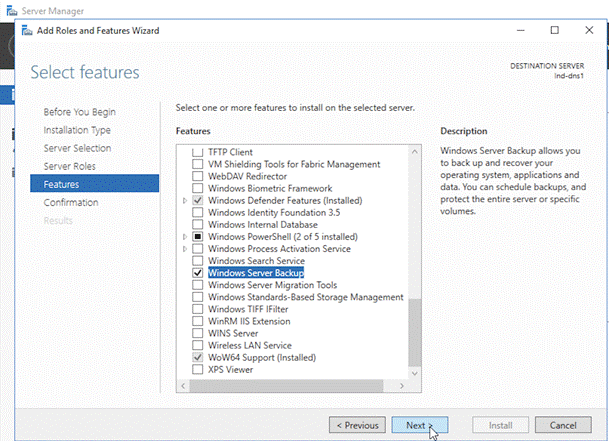Click the horizontal scroll left arrow
This screenshot has height=441, width=609.
pyautogui.click(x=183, y=385)
